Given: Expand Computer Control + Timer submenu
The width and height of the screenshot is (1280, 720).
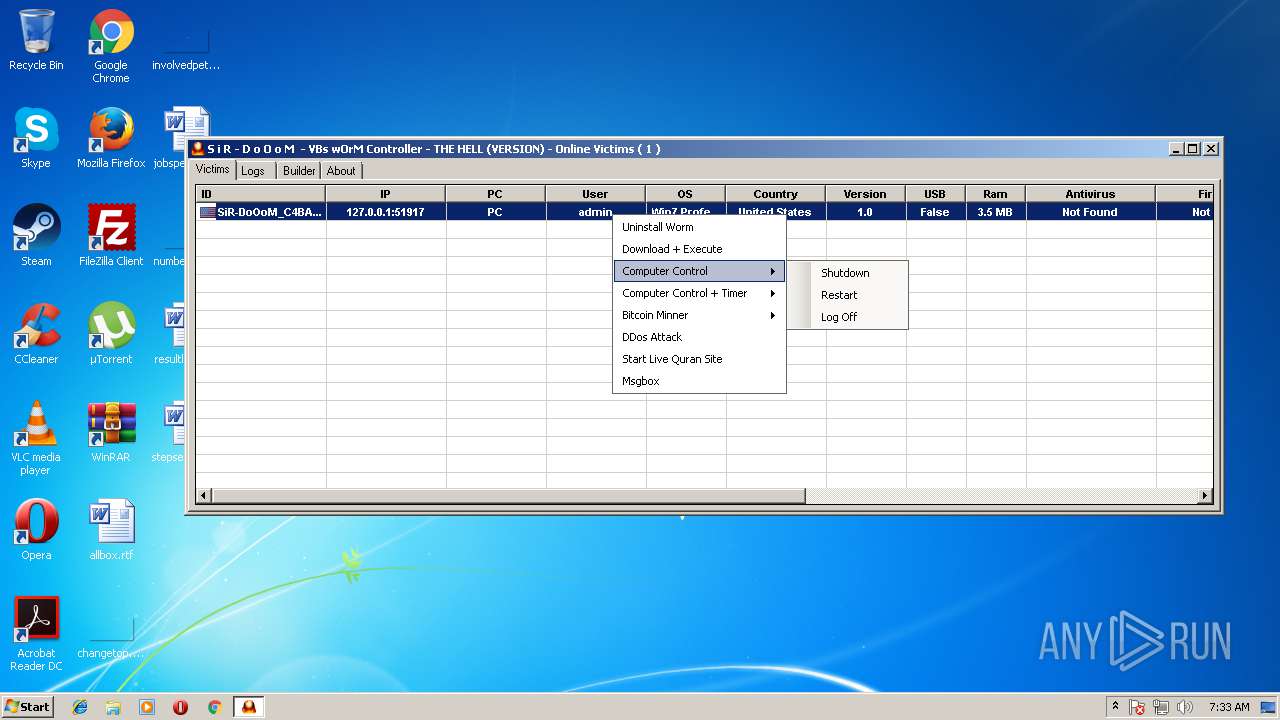Looking at the screenshot, I should 699,293.
